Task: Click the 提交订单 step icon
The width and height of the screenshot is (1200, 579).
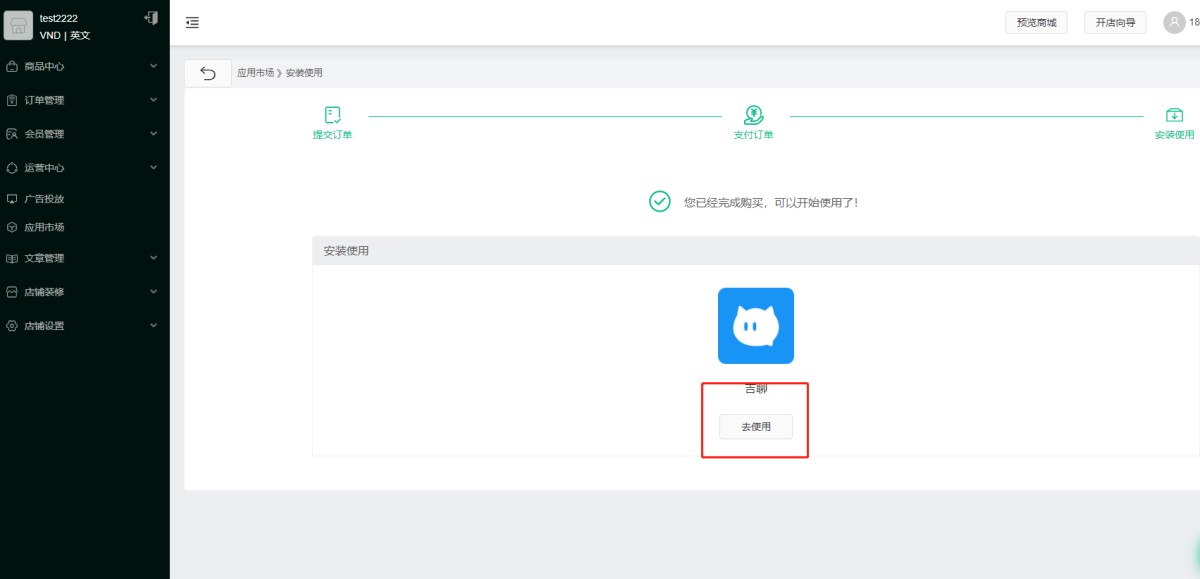Action: [333, 116]
